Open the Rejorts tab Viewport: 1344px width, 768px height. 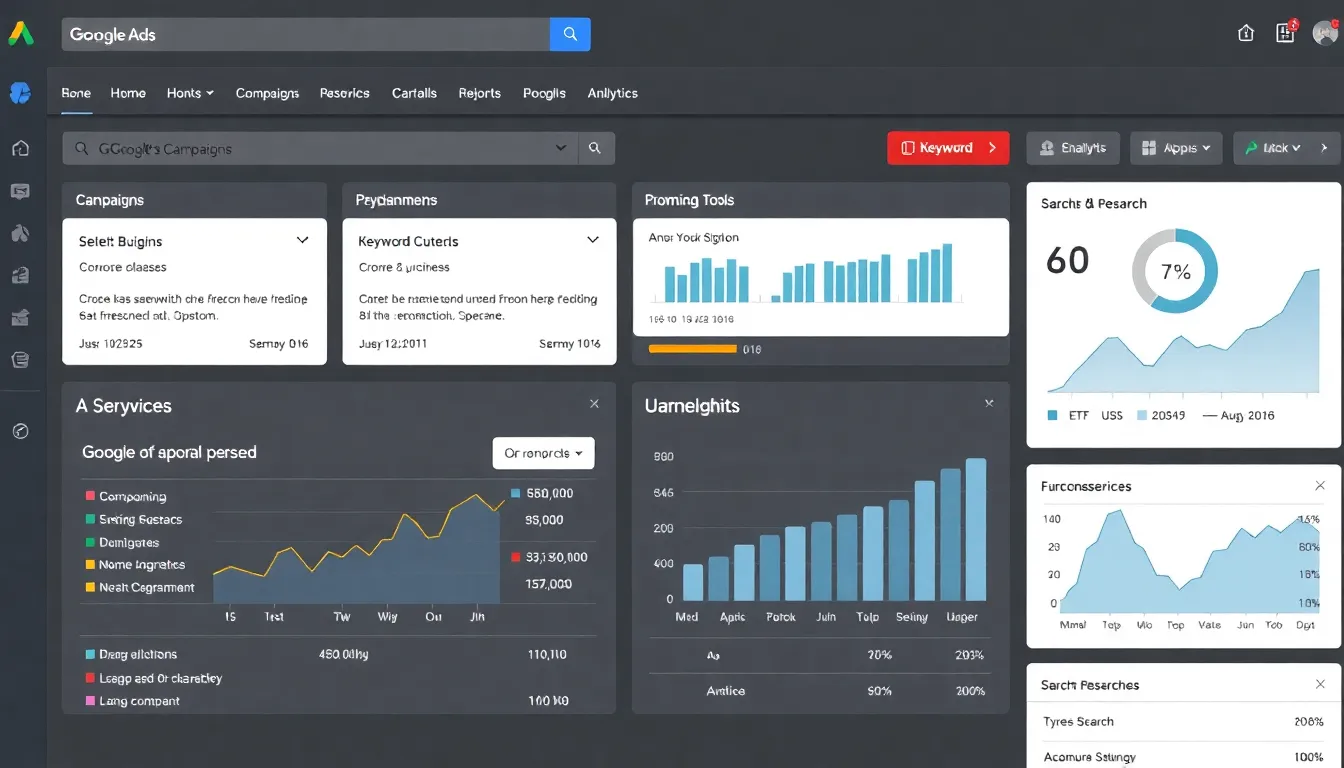479,93
